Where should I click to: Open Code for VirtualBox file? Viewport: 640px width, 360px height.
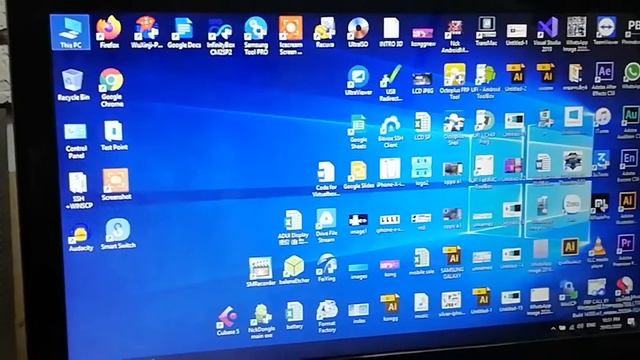pos(326,180)
